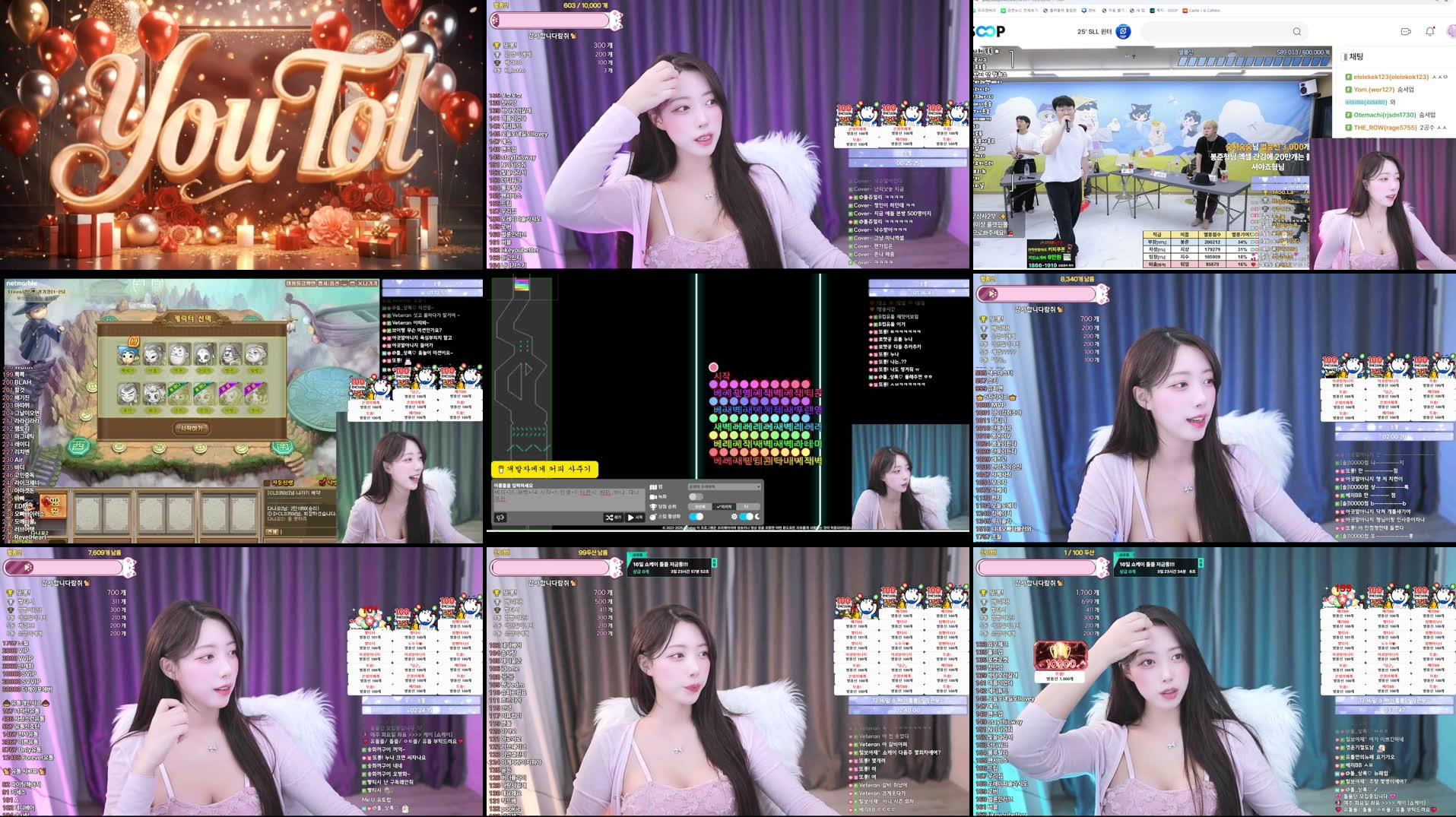1456x817 pixels.
Task: Enable the 녹화 recording toggle
Action: click(x=696, y=496)
